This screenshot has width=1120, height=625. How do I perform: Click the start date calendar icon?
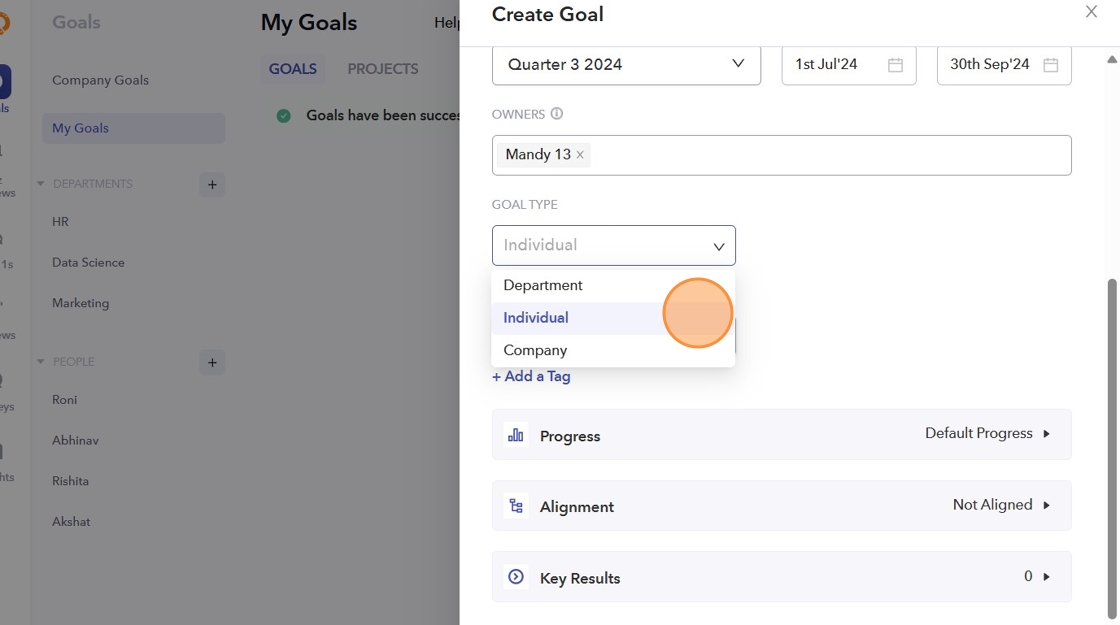895,65
